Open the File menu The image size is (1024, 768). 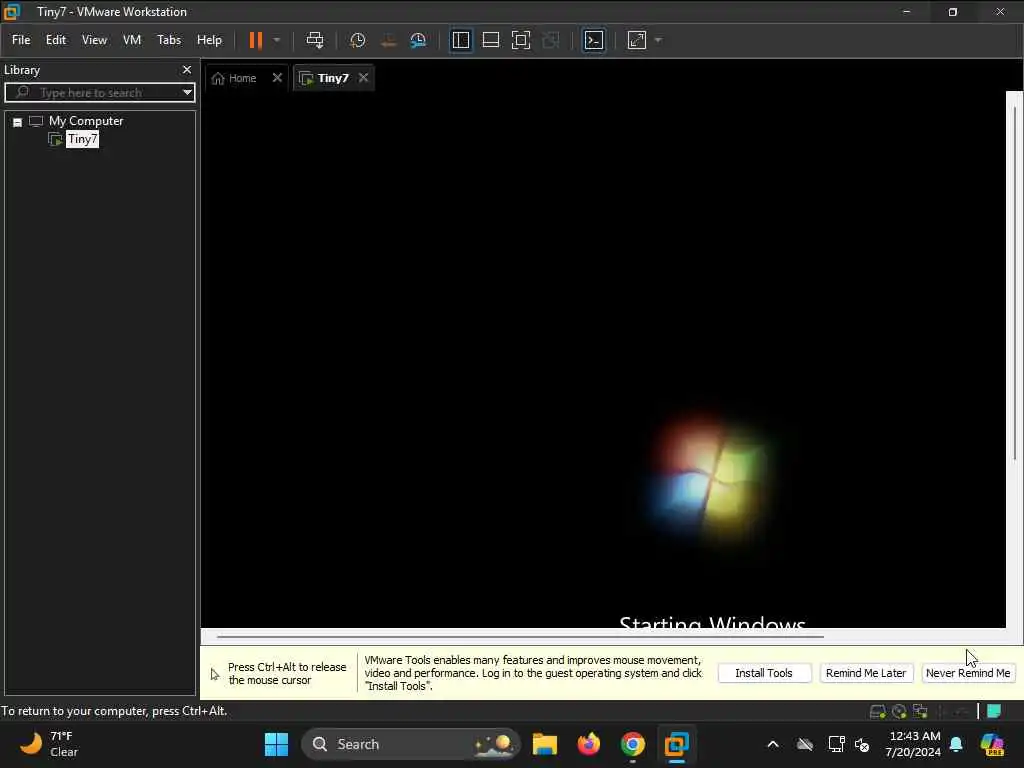click(x=21, y=40)
